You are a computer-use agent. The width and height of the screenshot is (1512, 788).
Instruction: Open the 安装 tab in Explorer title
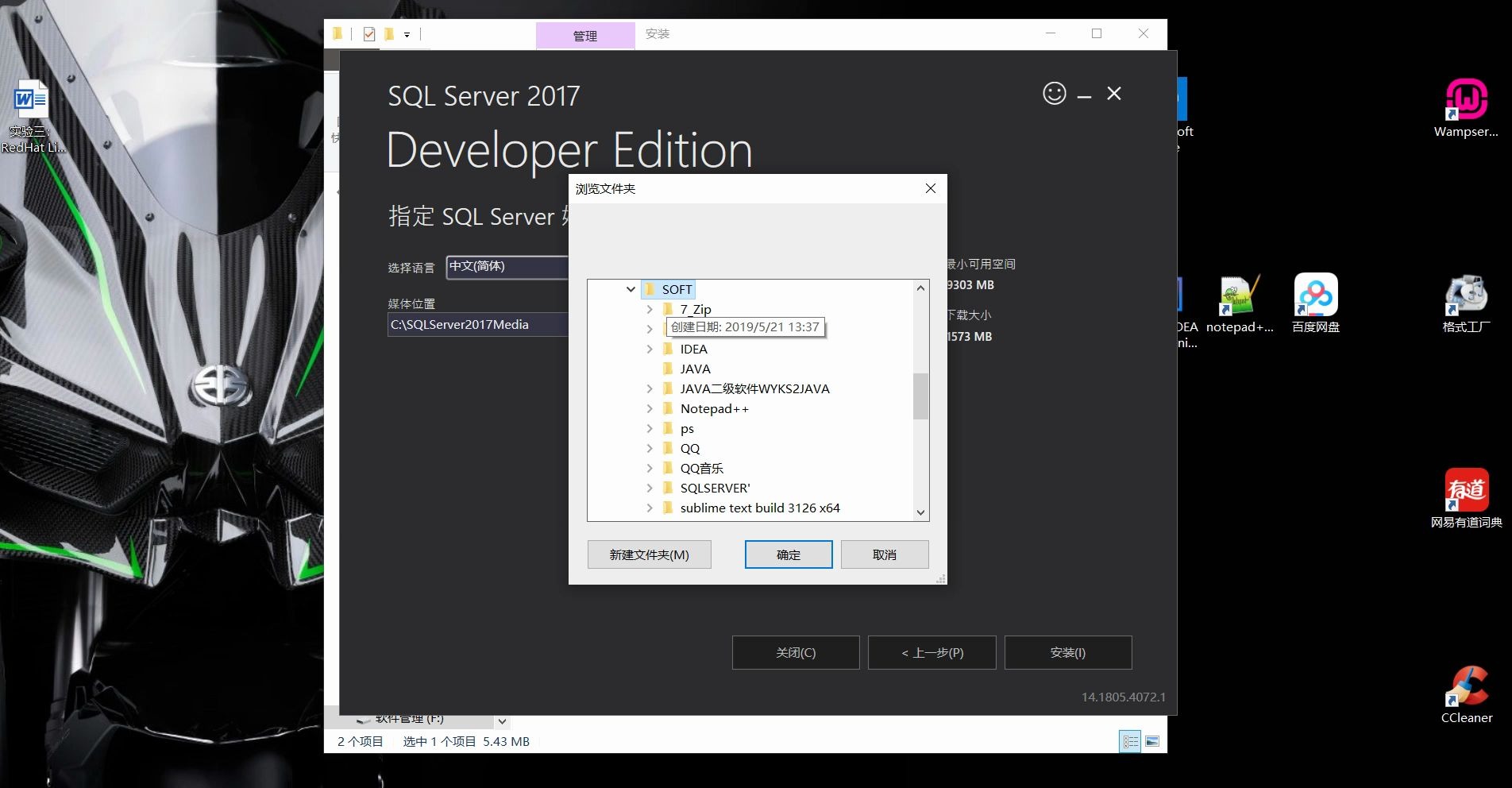[x=658, y=33]
